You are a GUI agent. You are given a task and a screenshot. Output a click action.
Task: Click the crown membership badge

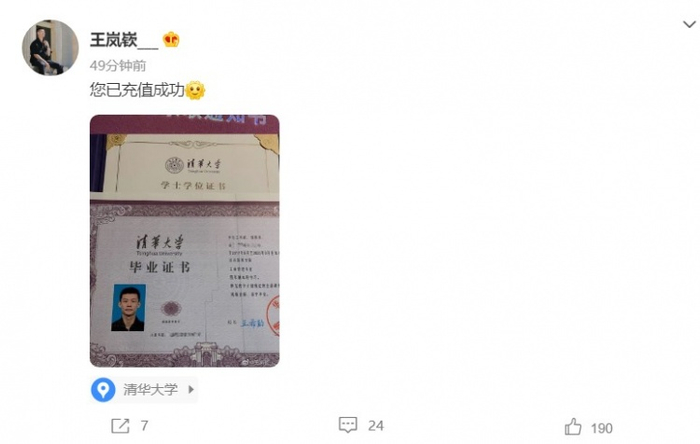[171, 40]
